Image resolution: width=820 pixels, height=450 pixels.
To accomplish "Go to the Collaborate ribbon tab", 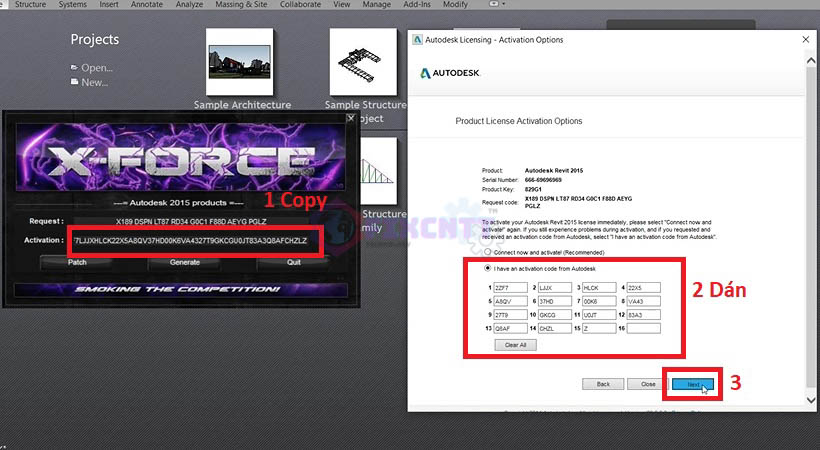I will [x=300, y=4].
